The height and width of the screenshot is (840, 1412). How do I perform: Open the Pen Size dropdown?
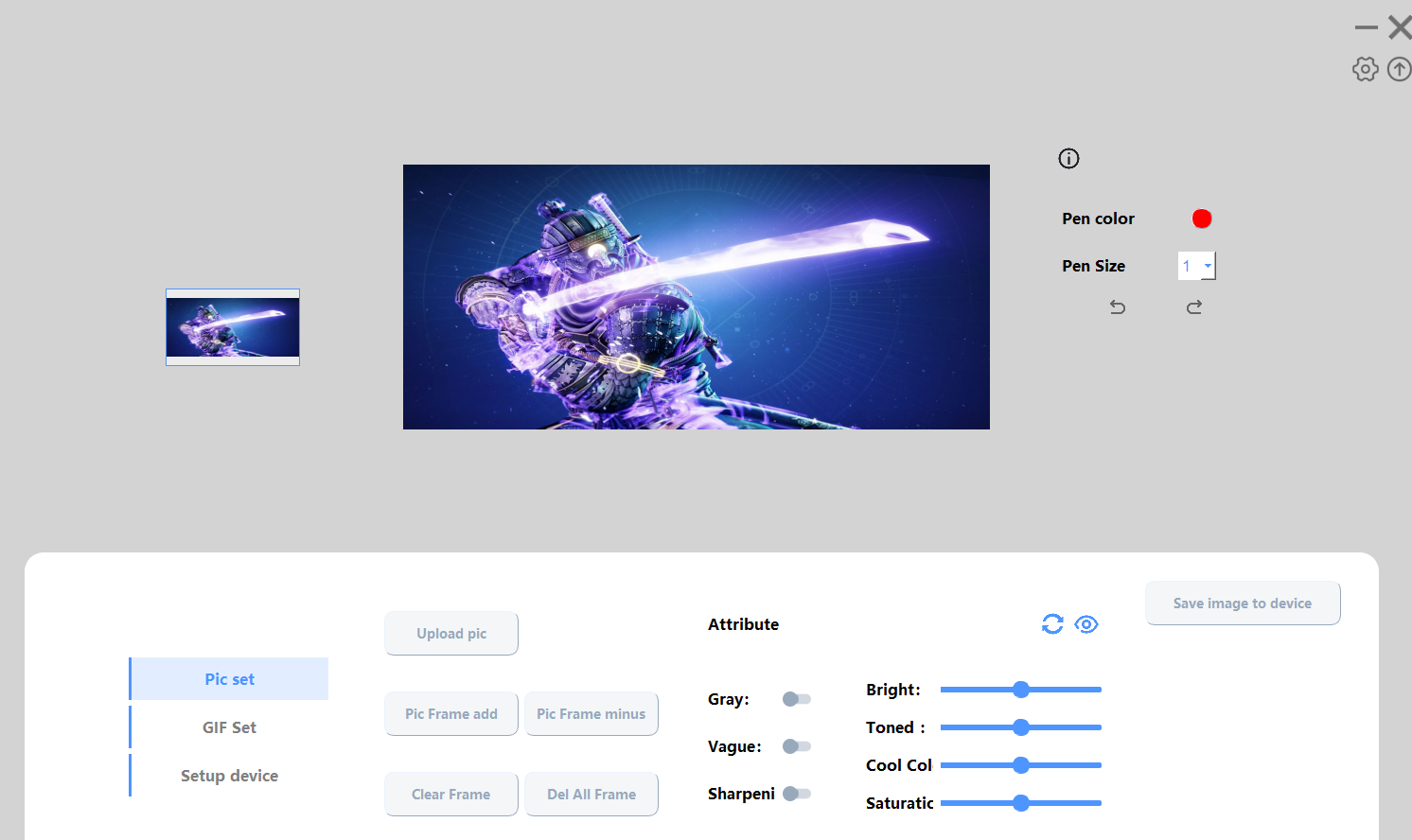click(x=1207, y=266)
